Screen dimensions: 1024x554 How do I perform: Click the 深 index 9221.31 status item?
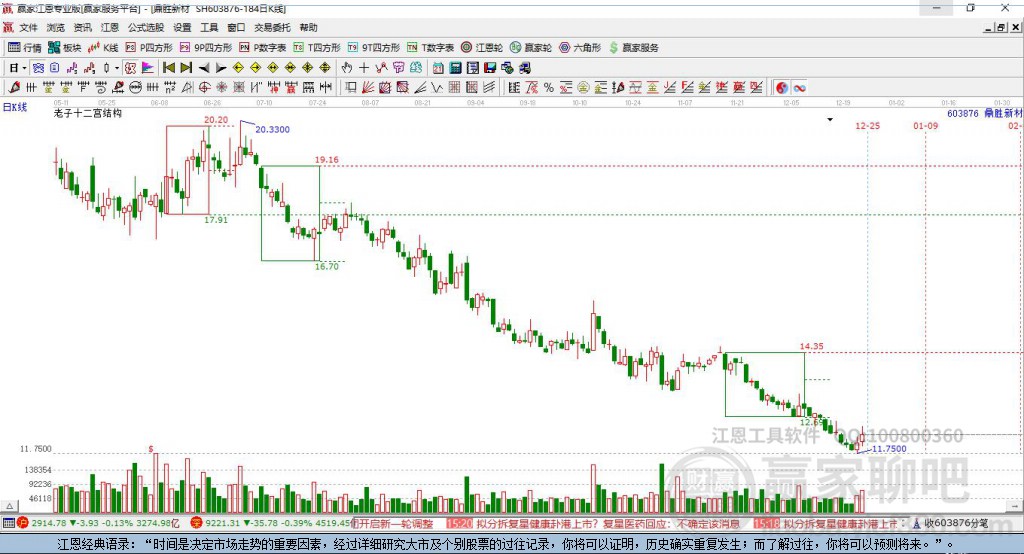(271, 523)
